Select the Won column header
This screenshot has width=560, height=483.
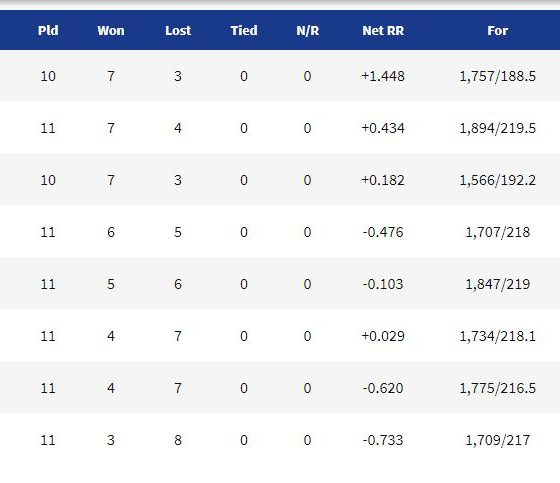(111, 31)
